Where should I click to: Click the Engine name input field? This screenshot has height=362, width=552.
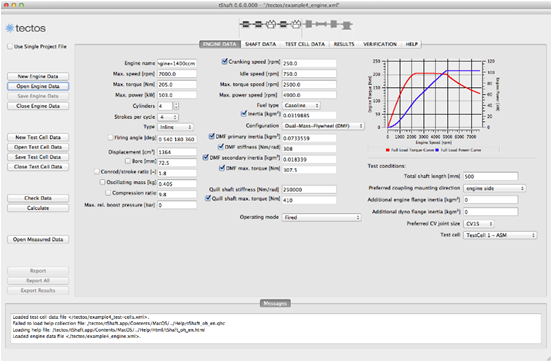click(x=177, y=63)
